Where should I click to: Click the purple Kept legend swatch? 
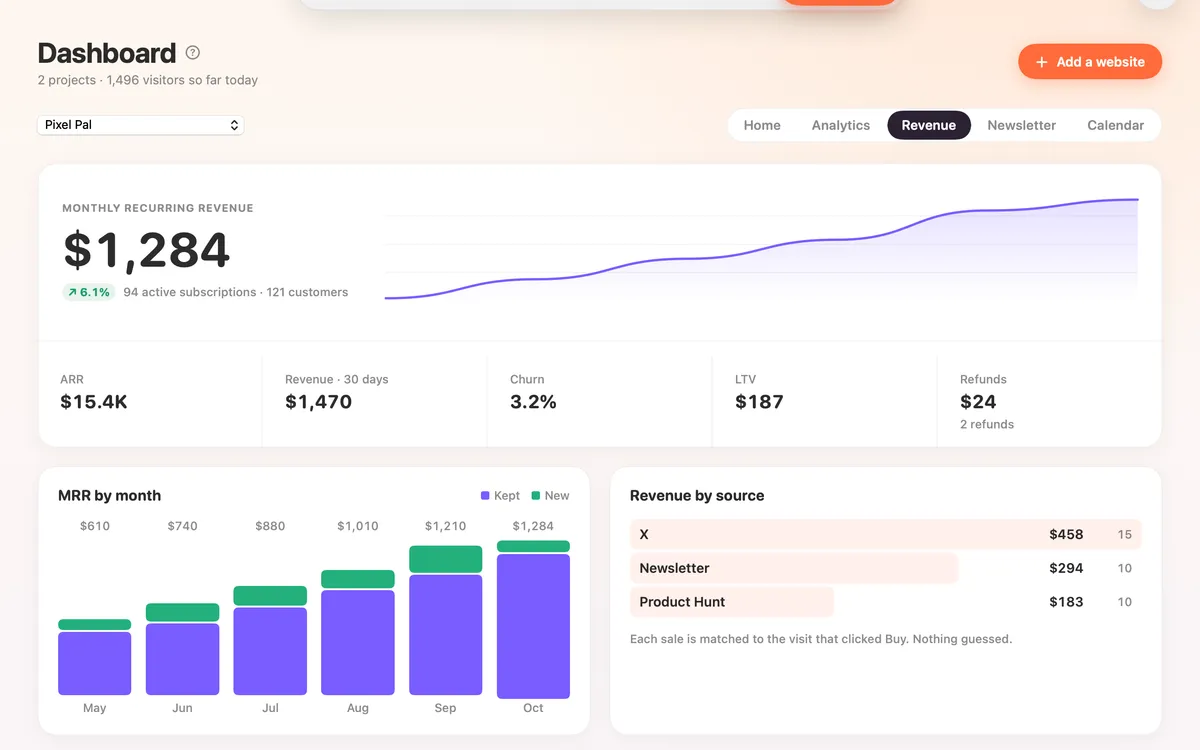pos(485,495)
